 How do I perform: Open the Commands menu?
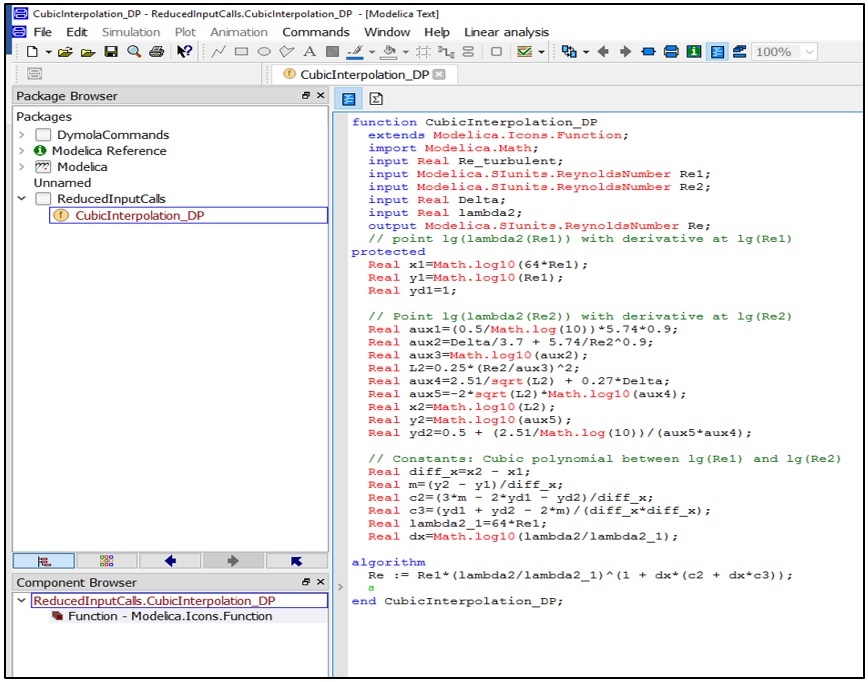coord(316,32)
